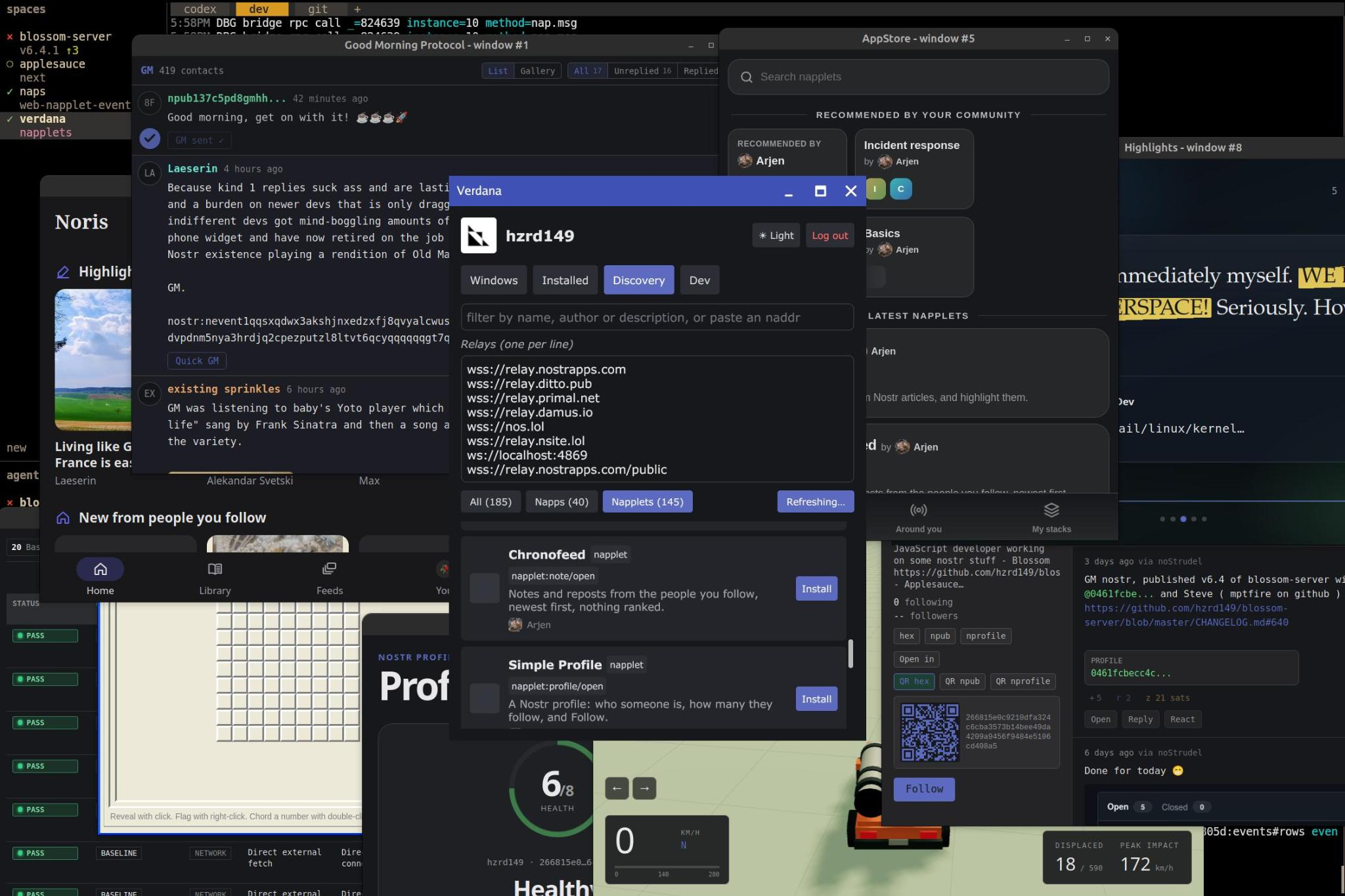This screenshot has height=896, width=1345.
Task: Install the Simple Profile napplet
Action: pos(816,699)
